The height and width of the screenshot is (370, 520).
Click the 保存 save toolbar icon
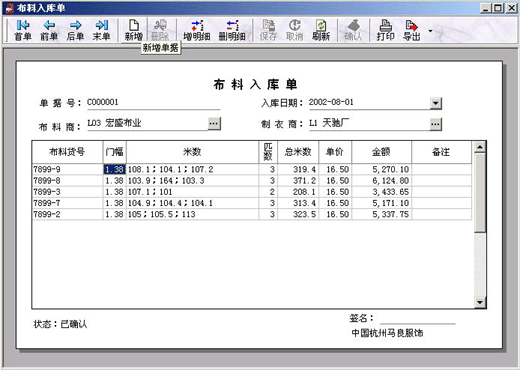268,30
